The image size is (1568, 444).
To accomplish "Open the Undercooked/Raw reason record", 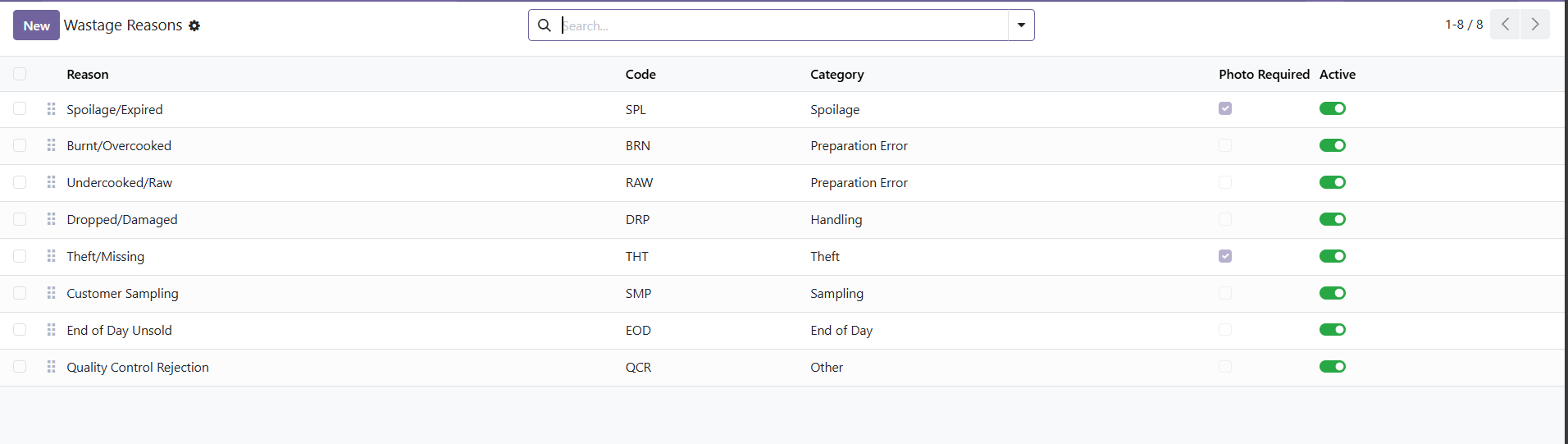I will [120, 182].
